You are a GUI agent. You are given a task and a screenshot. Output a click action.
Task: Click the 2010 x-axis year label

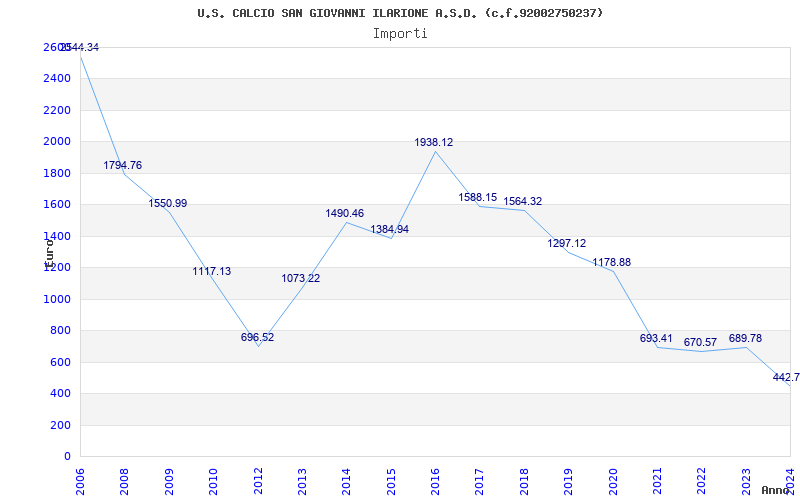213,481
